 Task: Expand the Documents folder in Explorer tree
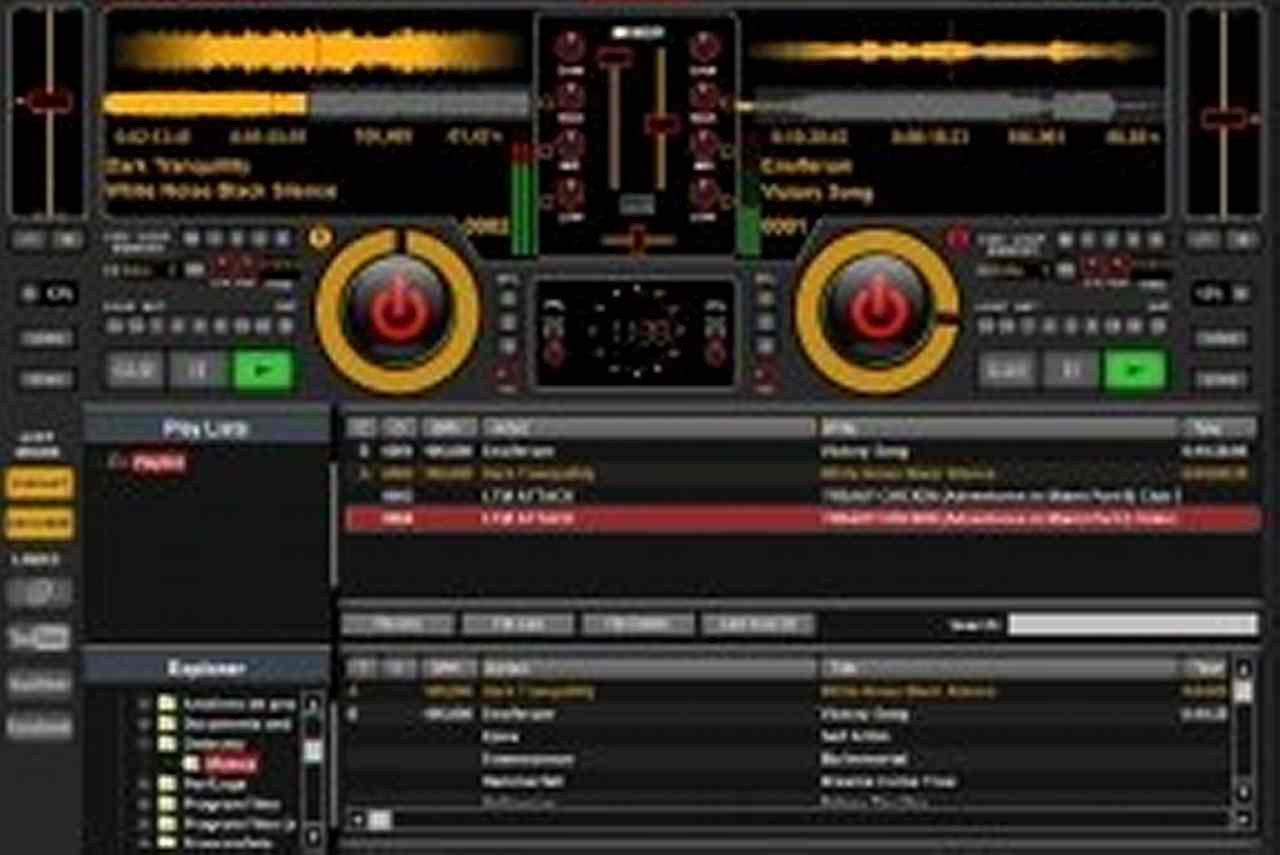[x=144, y=724]
